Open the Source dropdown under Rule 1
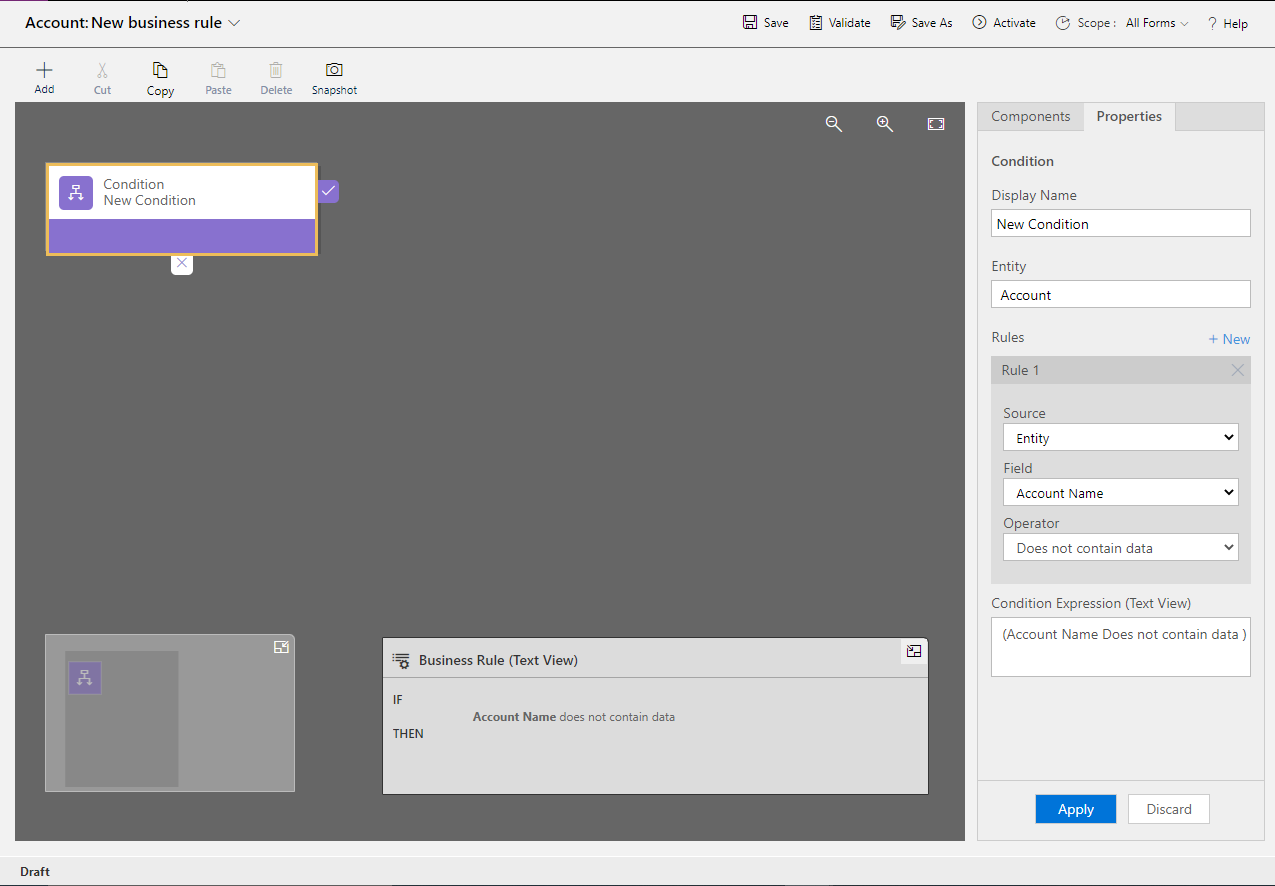This screenshot has width=1275, height=886. tap(1120, 437)
